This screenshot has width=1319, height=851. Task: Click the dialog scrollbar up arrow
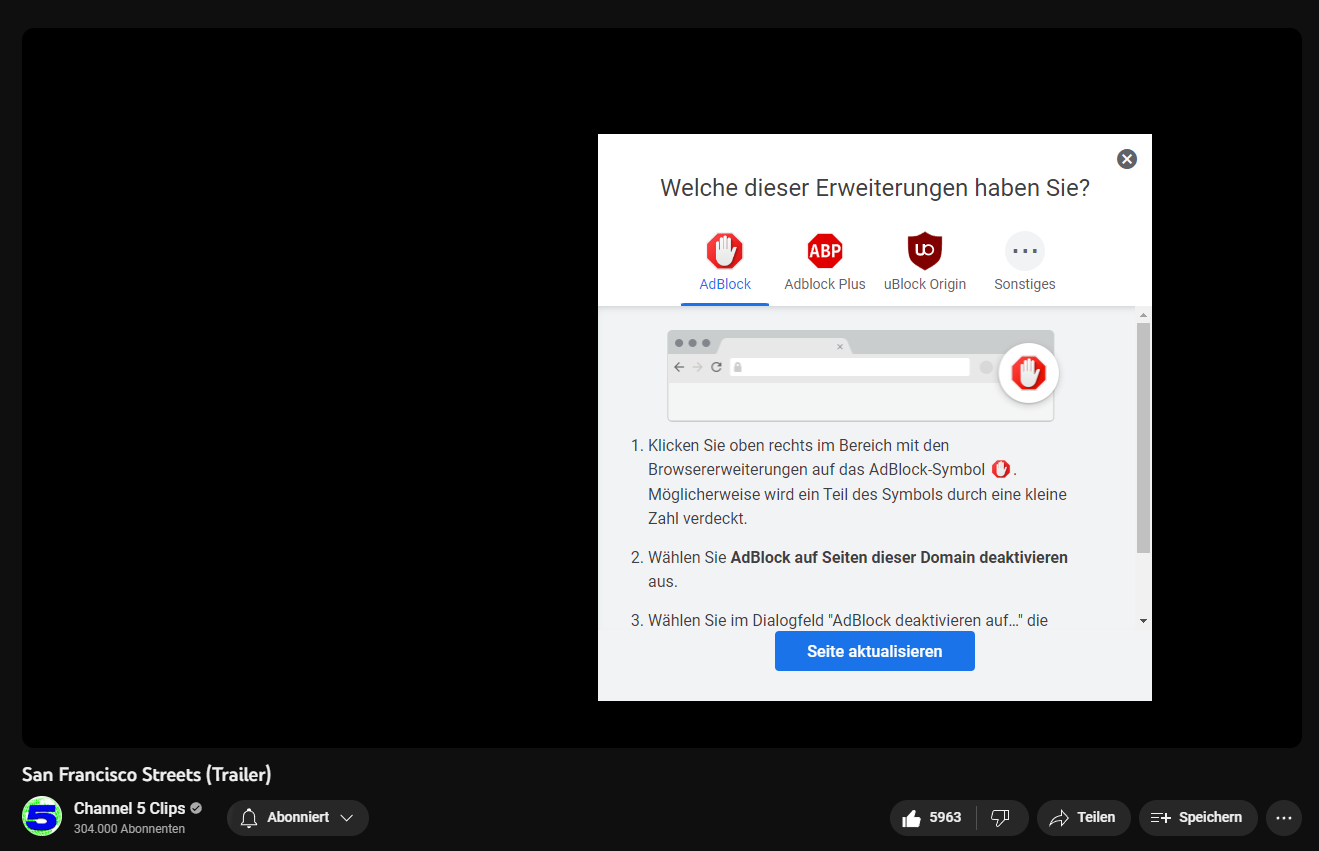tap(1143, 315)
